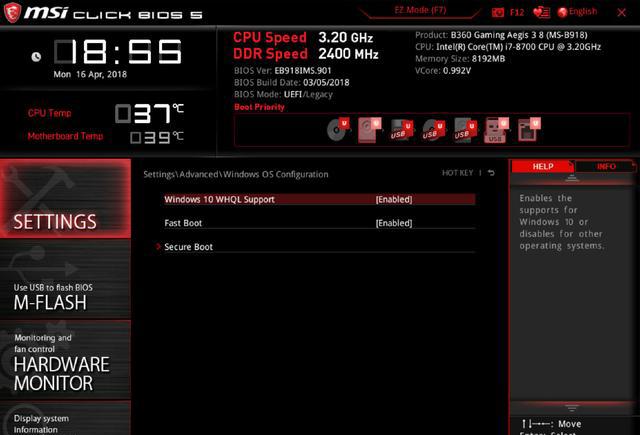Image resolution: width=640 pixels, height=435 pixels.
Task: Select the floppy-style last boot device icon
Action: (x=529, y=129)
